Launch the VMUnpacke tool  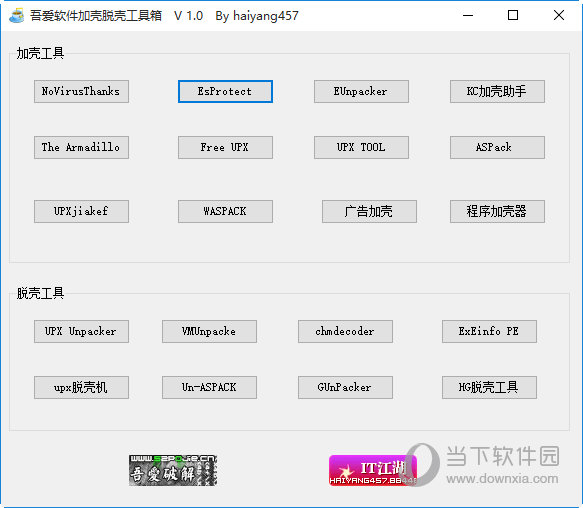tap(209, 331)
